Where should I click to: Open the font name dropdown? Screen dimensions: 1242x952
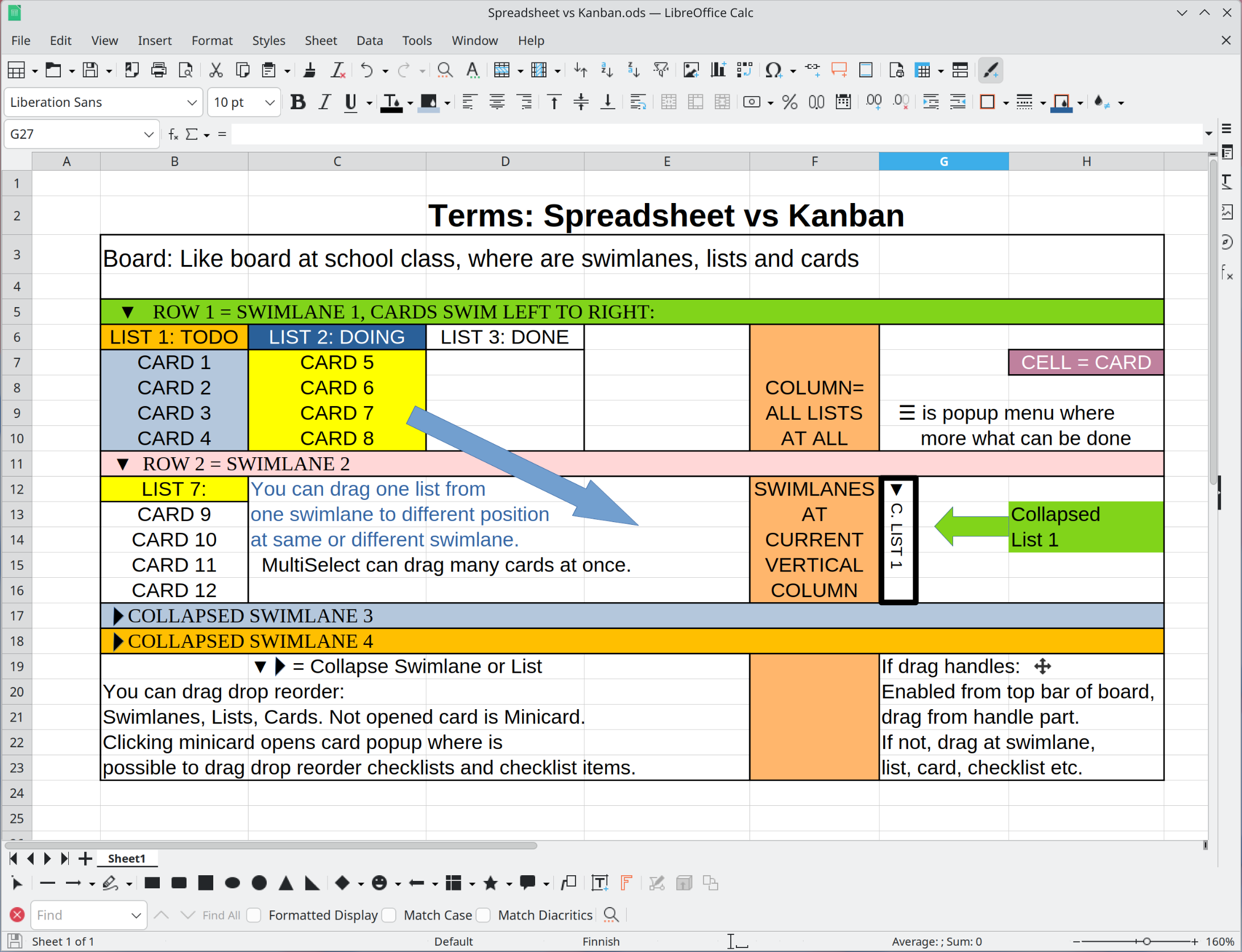coord(192,102)
